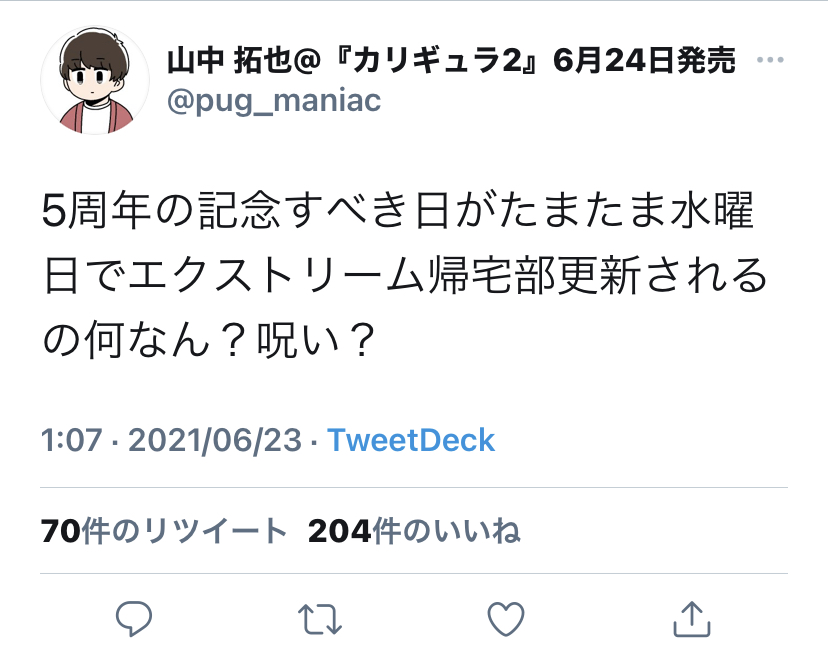Viewport: 828px width, 654px height.
Task: View the 70件のリツイート list
Action: (x=164, y=530)
